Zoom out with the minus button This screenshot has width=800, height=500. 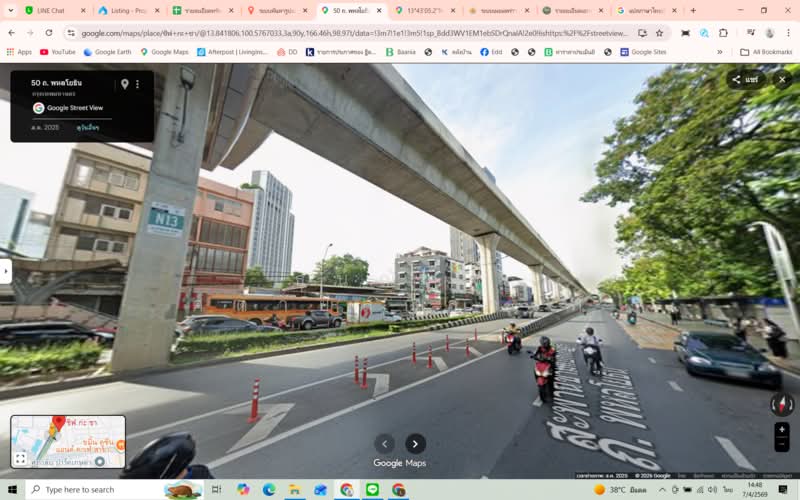coord(781,444)
